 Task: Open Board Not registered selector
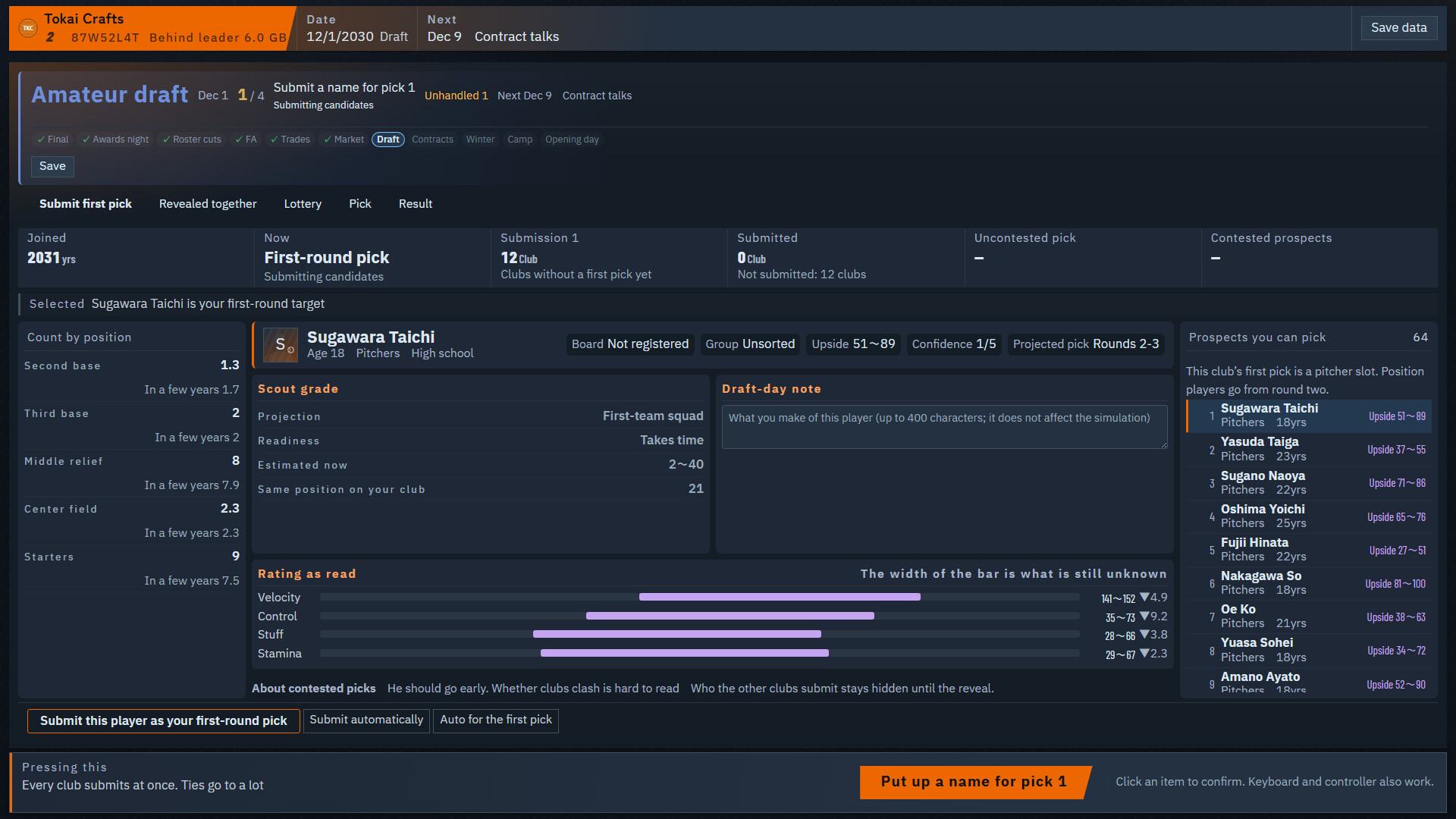630,344
